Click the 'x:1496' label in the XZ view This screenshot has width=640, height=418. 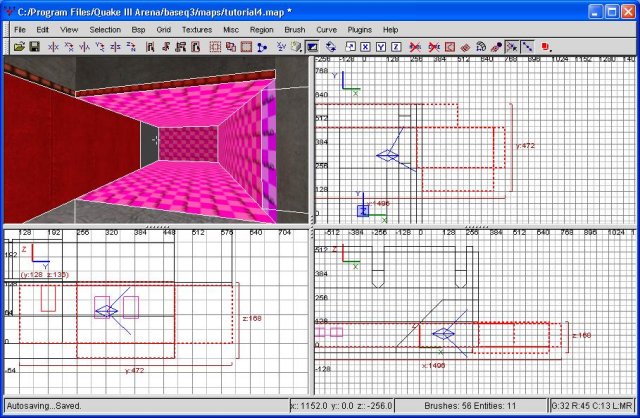point(433,366)
